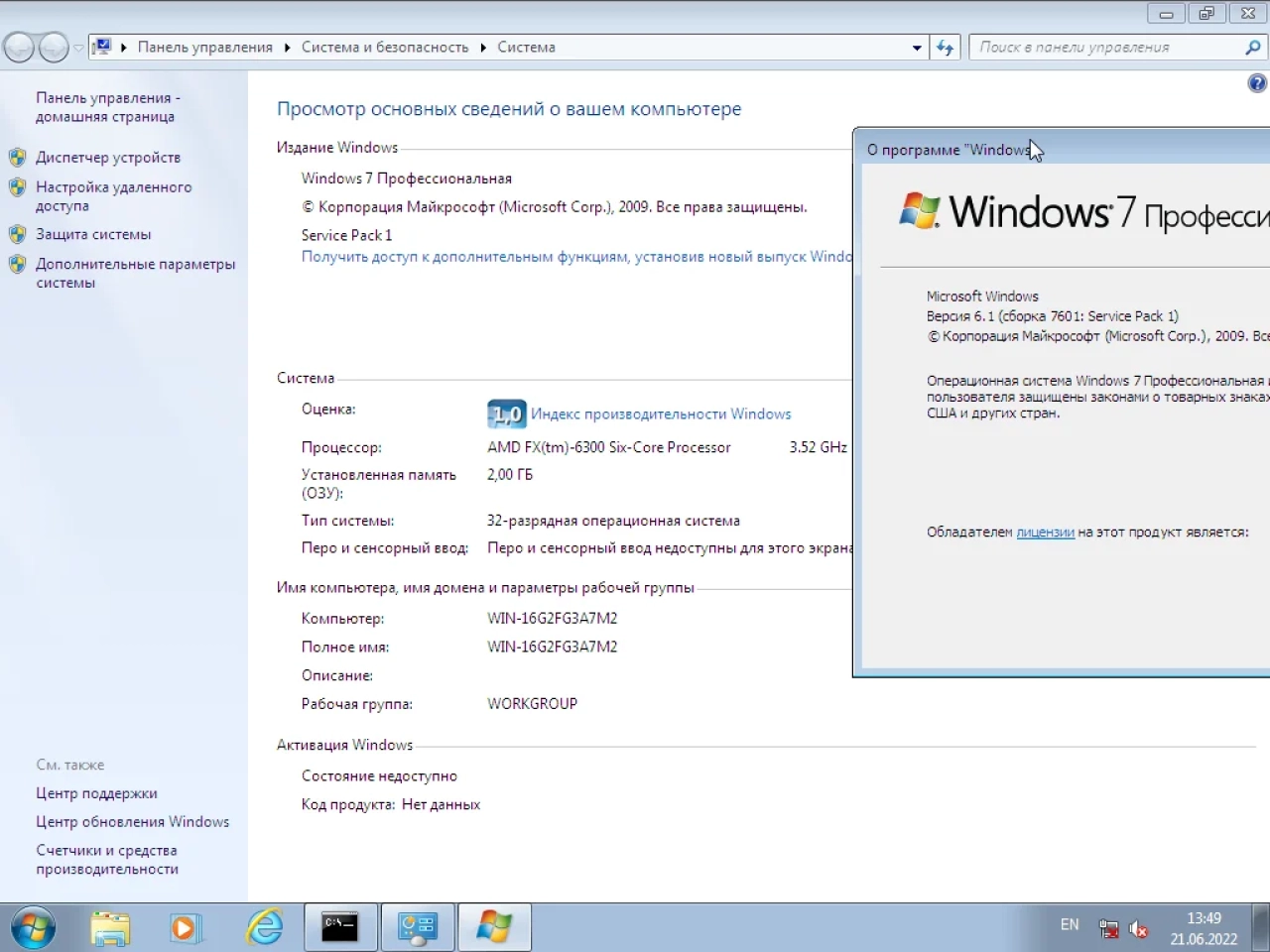The height and width of the screenshot is (952, 1270).
Task: Switch to Control Panel taskbar button
Action: coord(418,928)
